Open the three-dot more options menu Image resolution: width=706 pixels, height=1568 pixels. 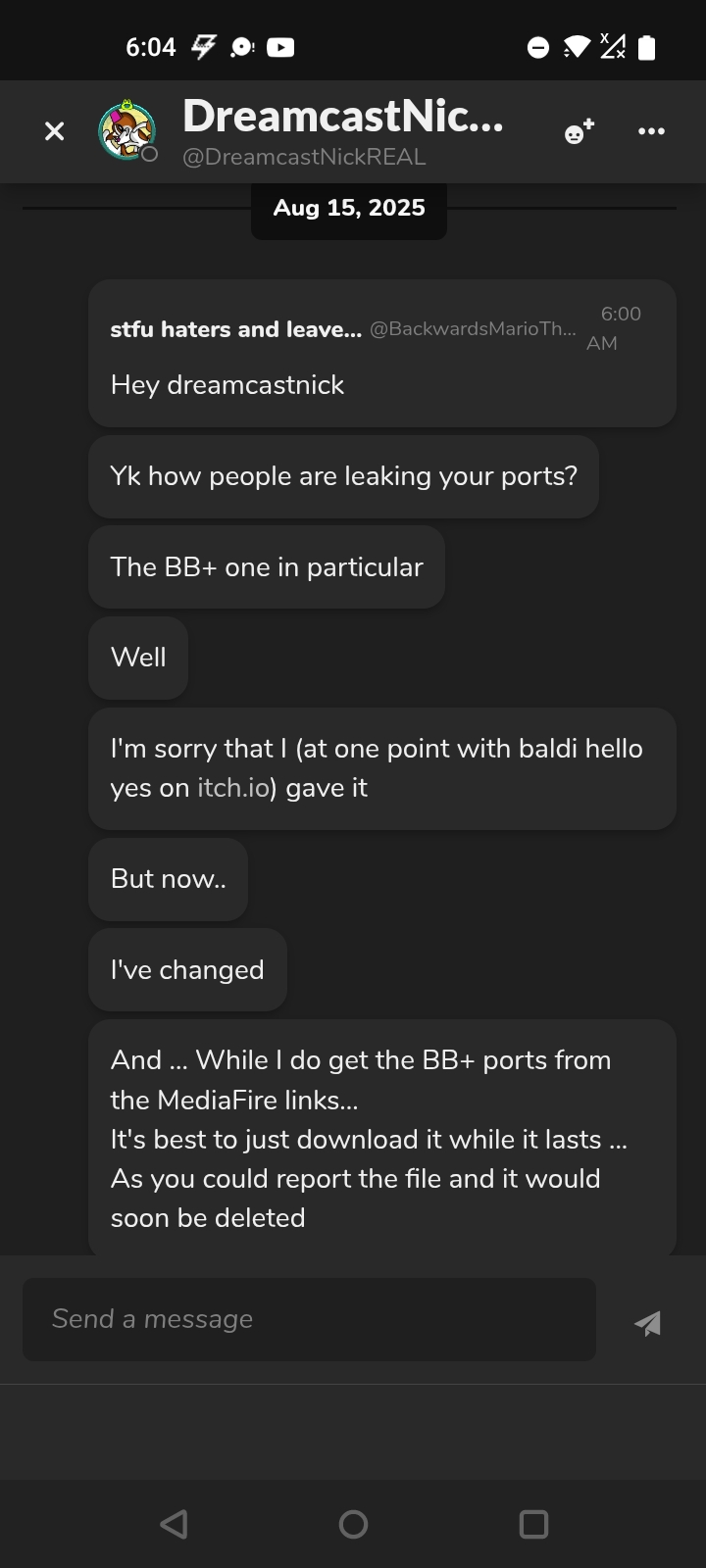651,131
